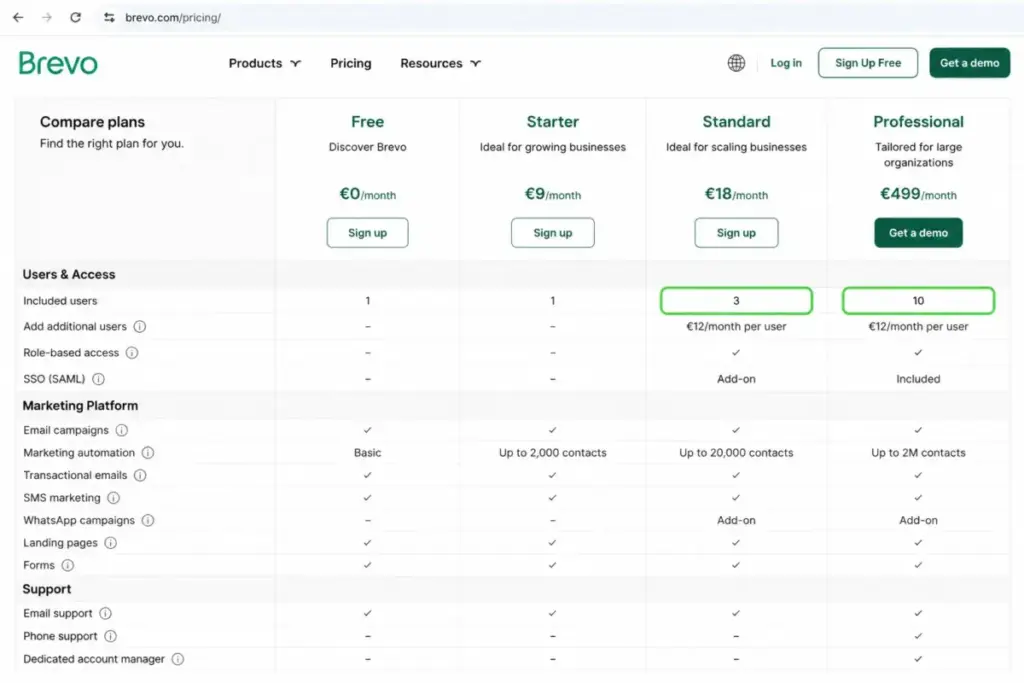Go to home via Brevo logo
This screenshot has width=1024, height=683.
[x=58, y=63]
